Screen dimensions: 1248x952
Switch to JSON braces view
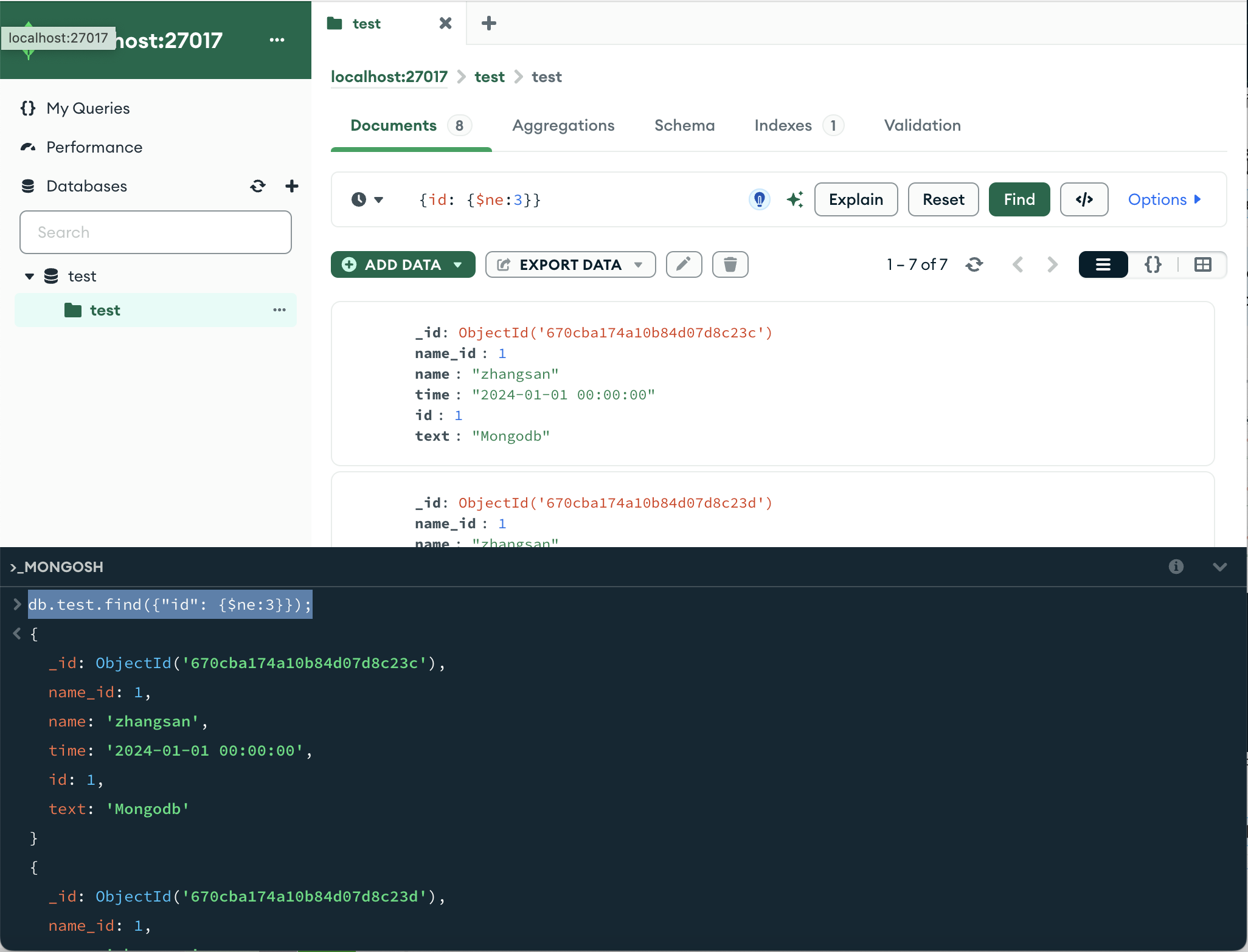pos(1153,264)
